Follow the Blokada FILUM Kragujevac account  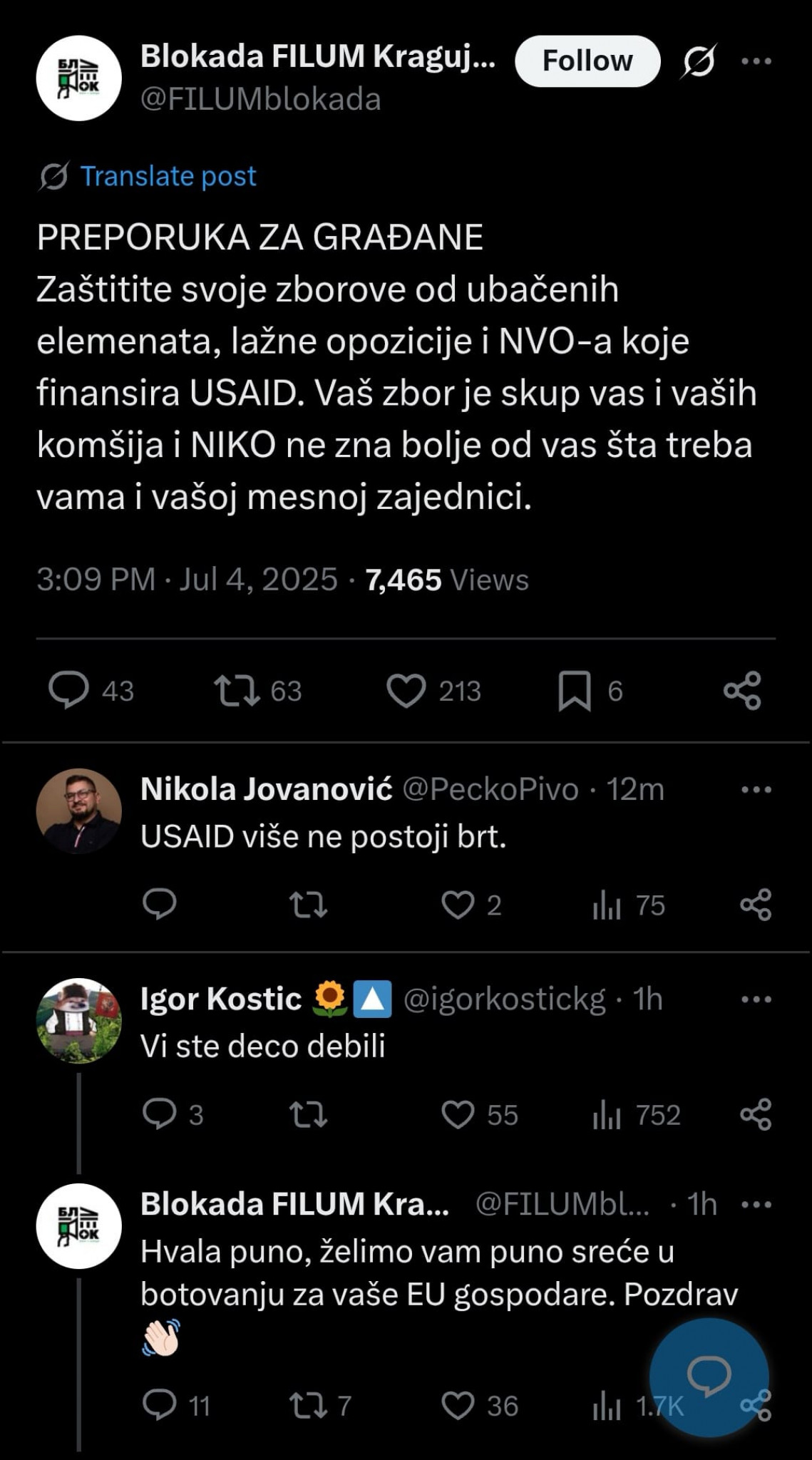coord(587,61)
